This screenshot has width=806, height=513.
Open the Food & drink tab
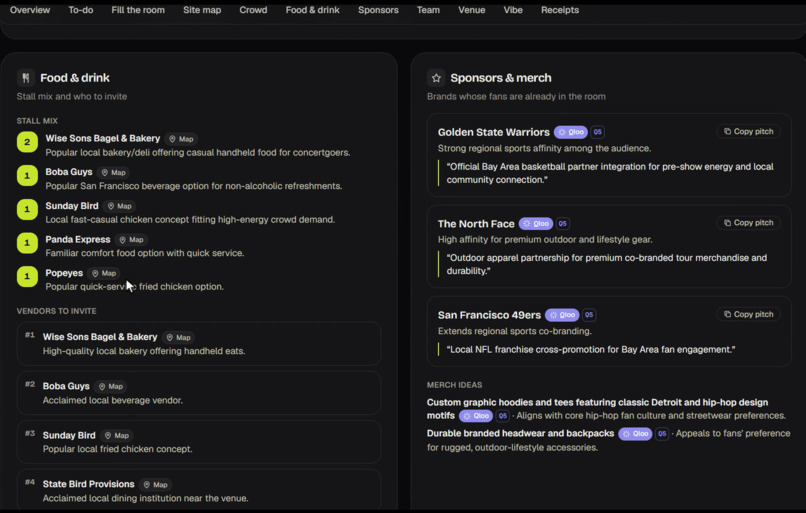313,10
